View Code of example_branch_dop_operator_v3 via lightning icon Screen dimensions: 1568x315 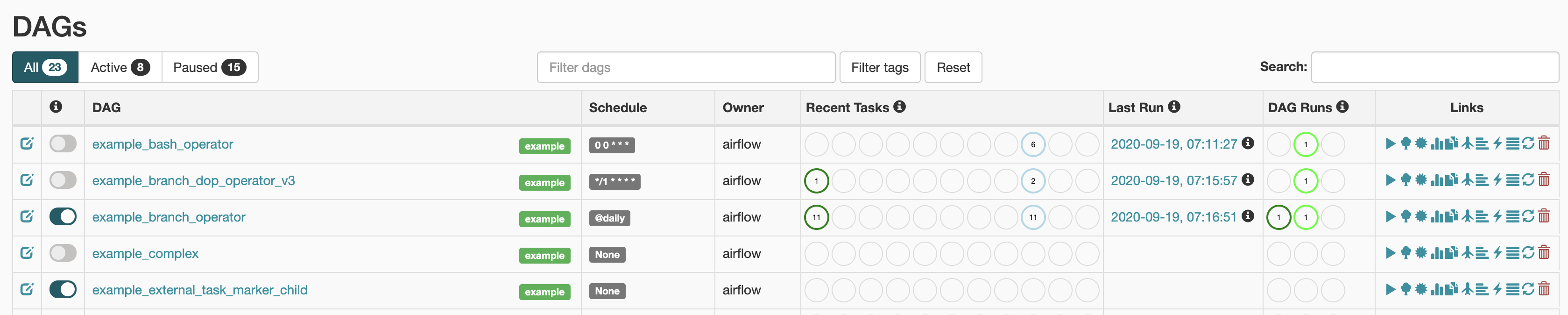click(x=1497, y=180)
